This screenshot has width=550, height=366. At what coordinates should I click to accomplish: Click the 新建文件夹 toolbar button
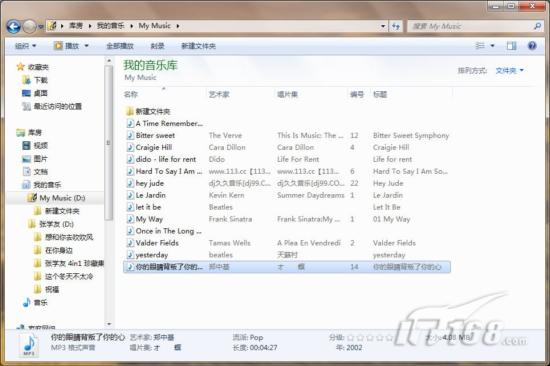click(x=198, y=46)
